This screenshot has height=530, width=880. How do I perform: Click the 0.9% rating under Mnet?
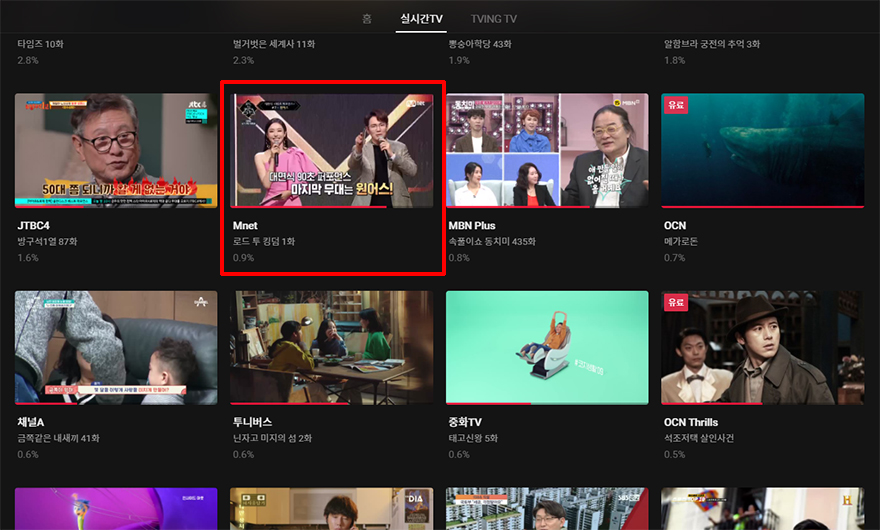point(244,258)
